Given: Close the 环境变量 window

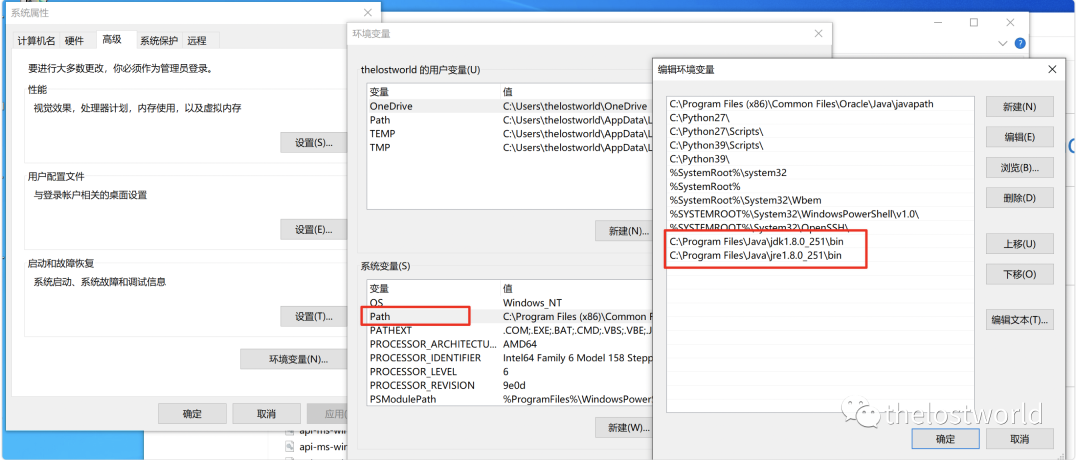Looking at the screenshot, I should point(818,33).
